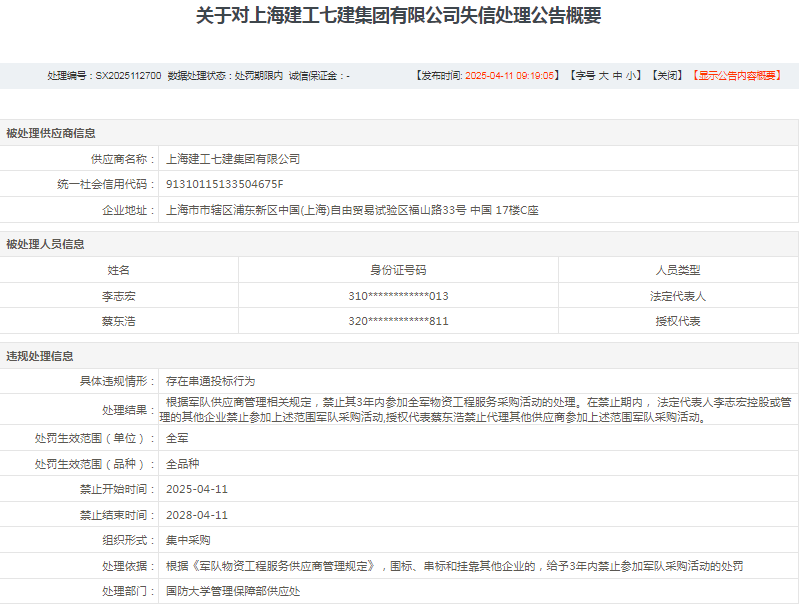The image size is (799, 607).
Task: Select ban start date 2025-04-11
Action: point(197,489)
